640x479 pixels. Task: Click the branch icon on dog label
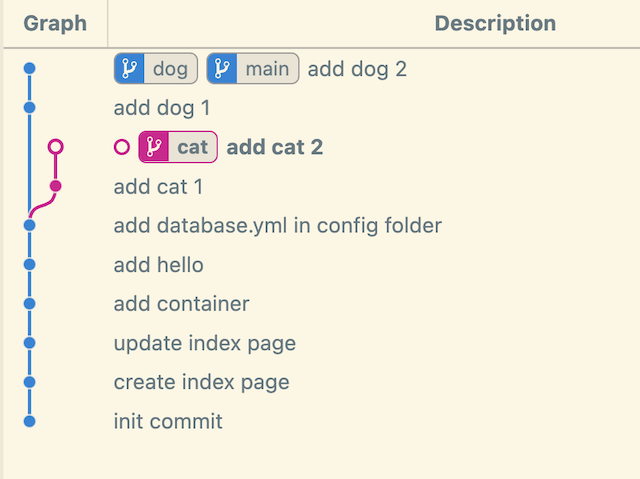[x=129, y=69]
